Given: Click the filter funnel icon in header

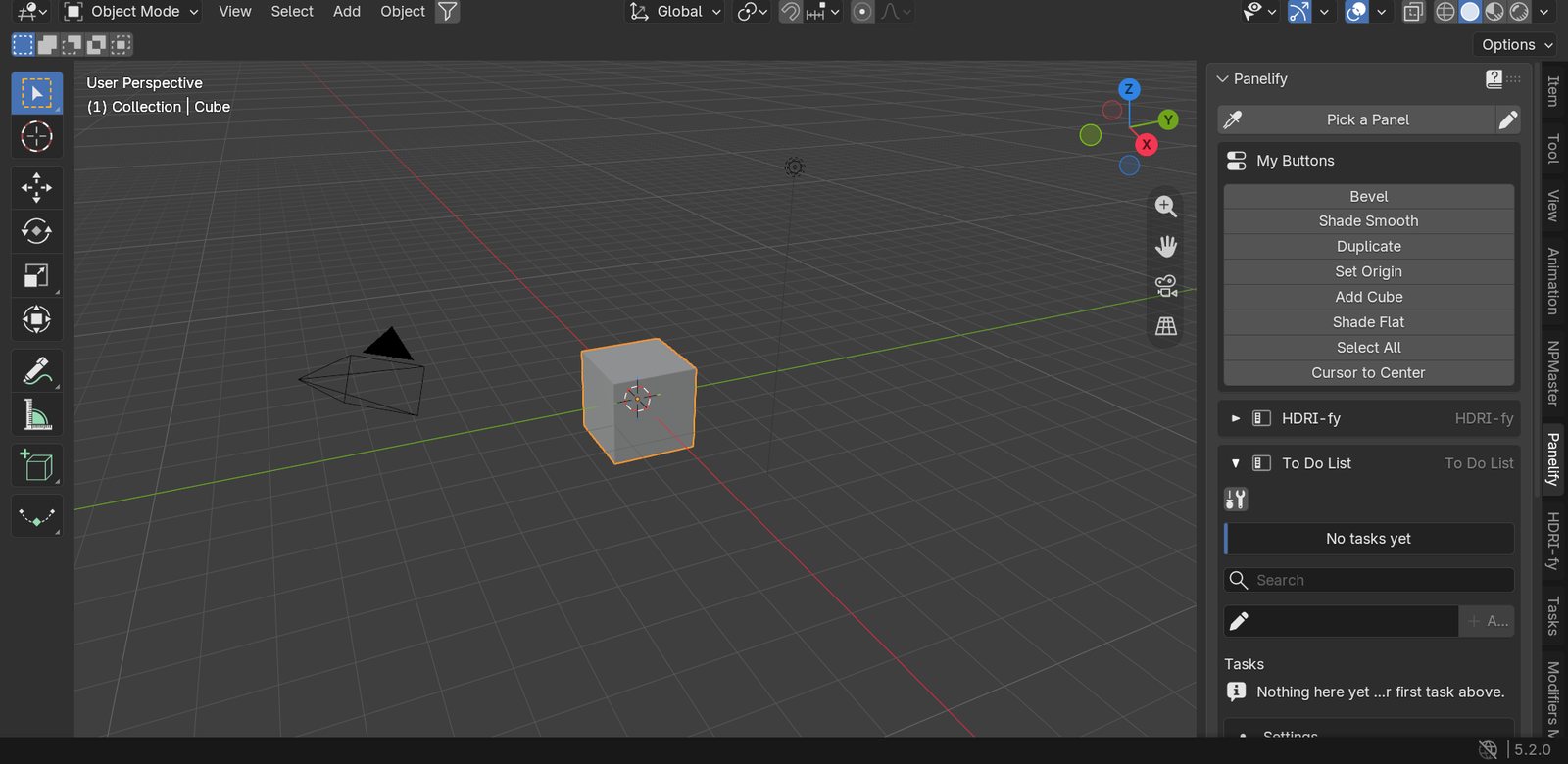Looking at the screenshot, I should [447, 12].
